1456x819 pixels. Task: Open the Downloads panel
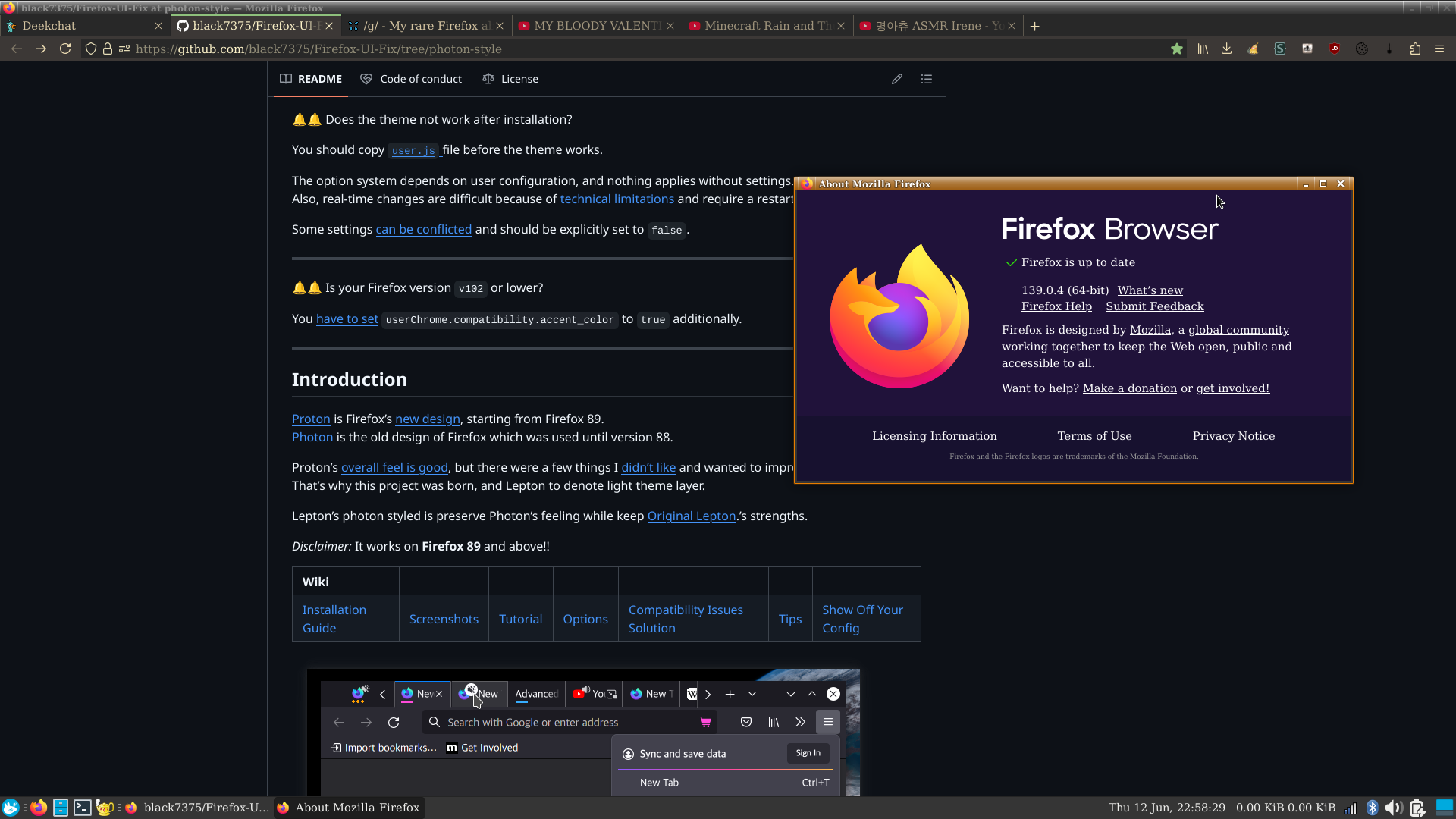click(1226, 49)
